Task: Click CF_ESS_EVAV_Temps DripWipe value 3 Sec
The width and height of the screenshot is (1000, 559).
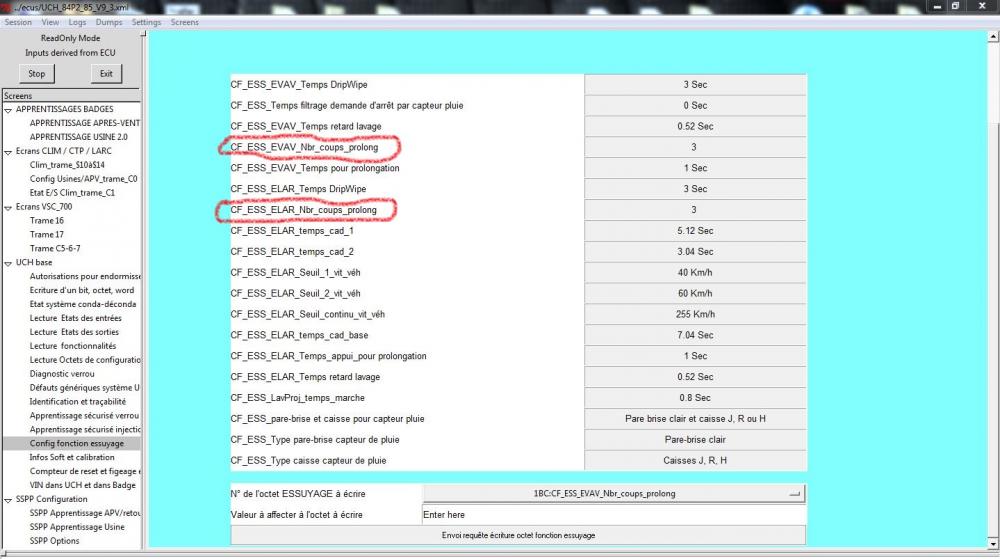Action: [x=695, y=85]
